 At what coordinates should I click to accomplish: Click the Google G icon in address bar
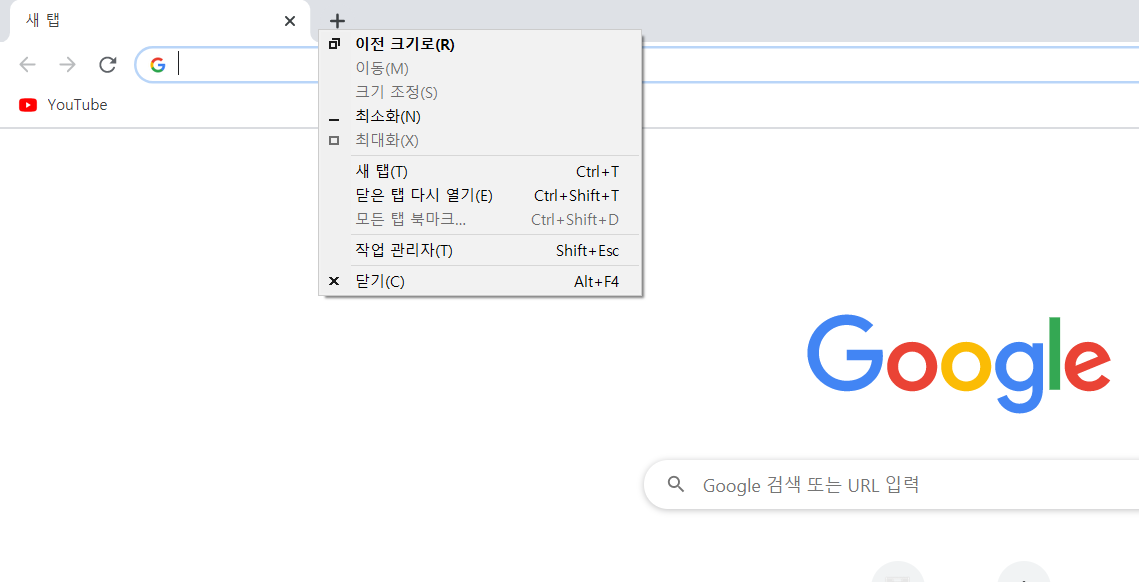click(x=158, y=65)
